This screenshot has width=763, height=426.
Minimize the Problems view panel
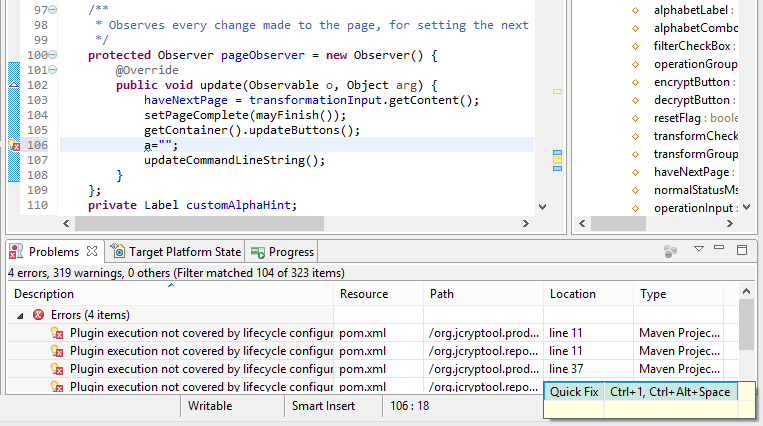[x=719, y=248]
